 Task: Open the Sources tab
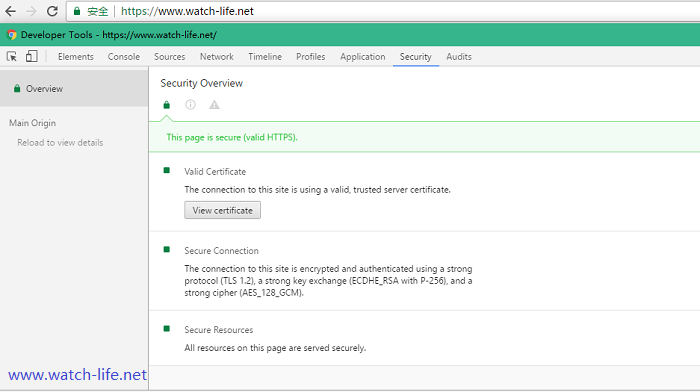(x=170, y=57)
